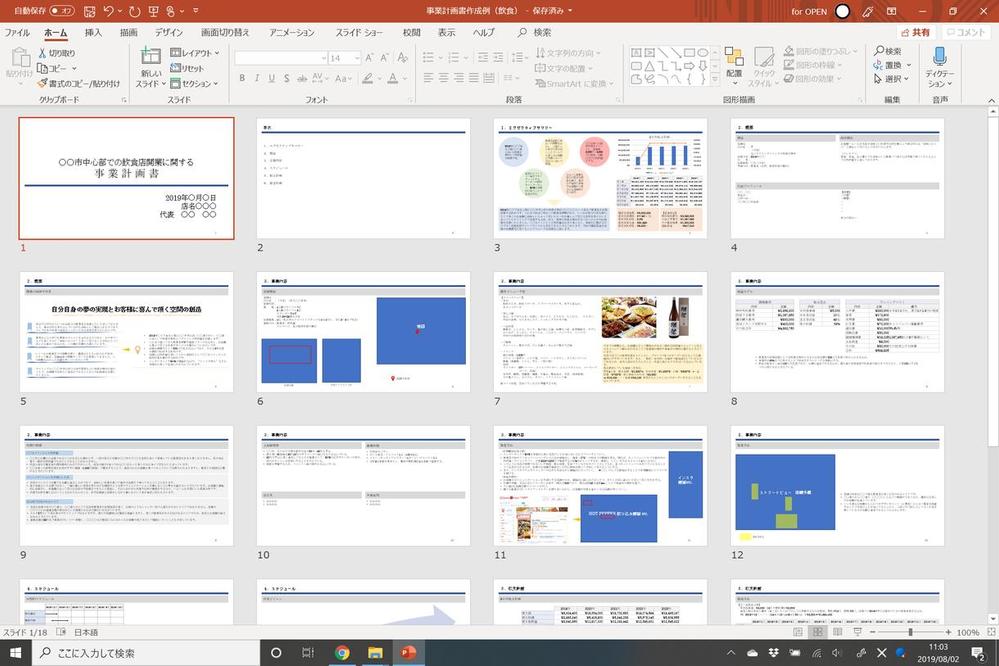The height and width of the screenshot is (666, 999).
Task: Click the ribbon display options icon in title bar
Action: point(891,11)
